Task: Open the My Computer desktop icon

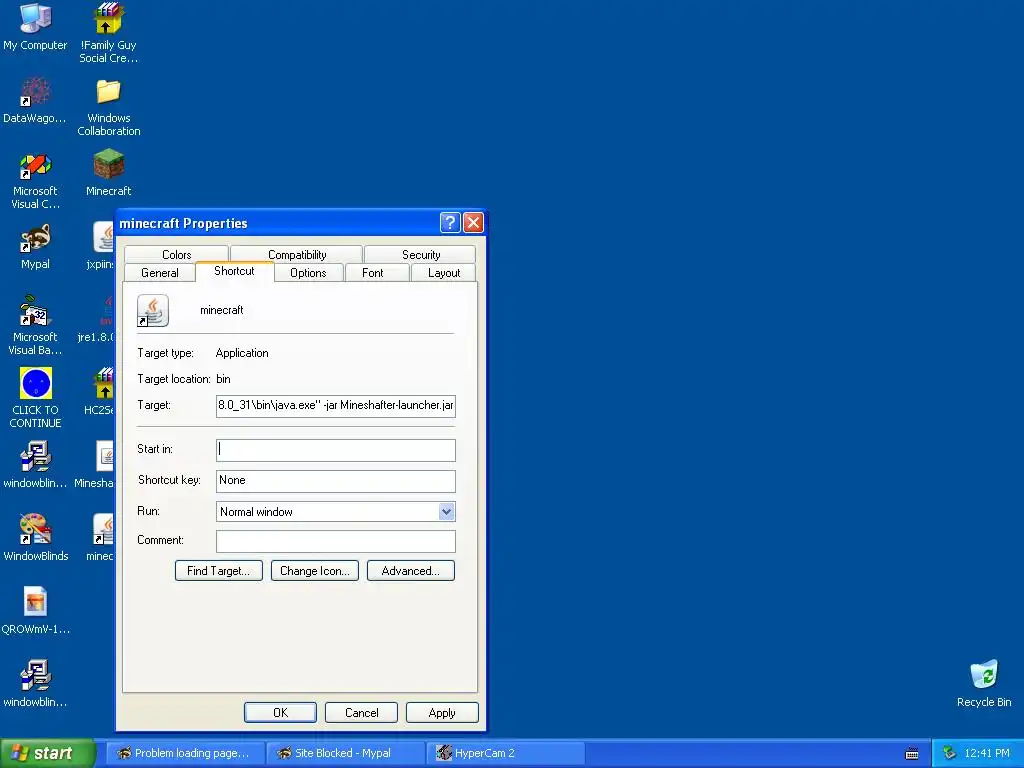Action: [35, 18]
